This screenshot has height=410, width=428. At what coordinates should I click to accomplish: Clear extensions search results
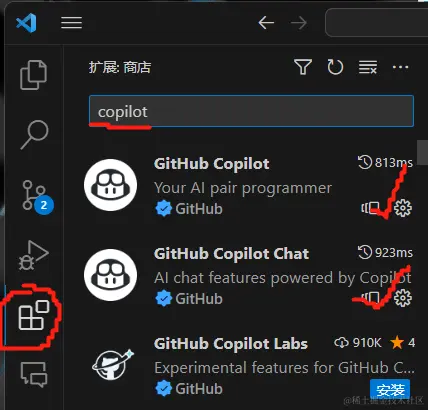[x=368, y=67]
